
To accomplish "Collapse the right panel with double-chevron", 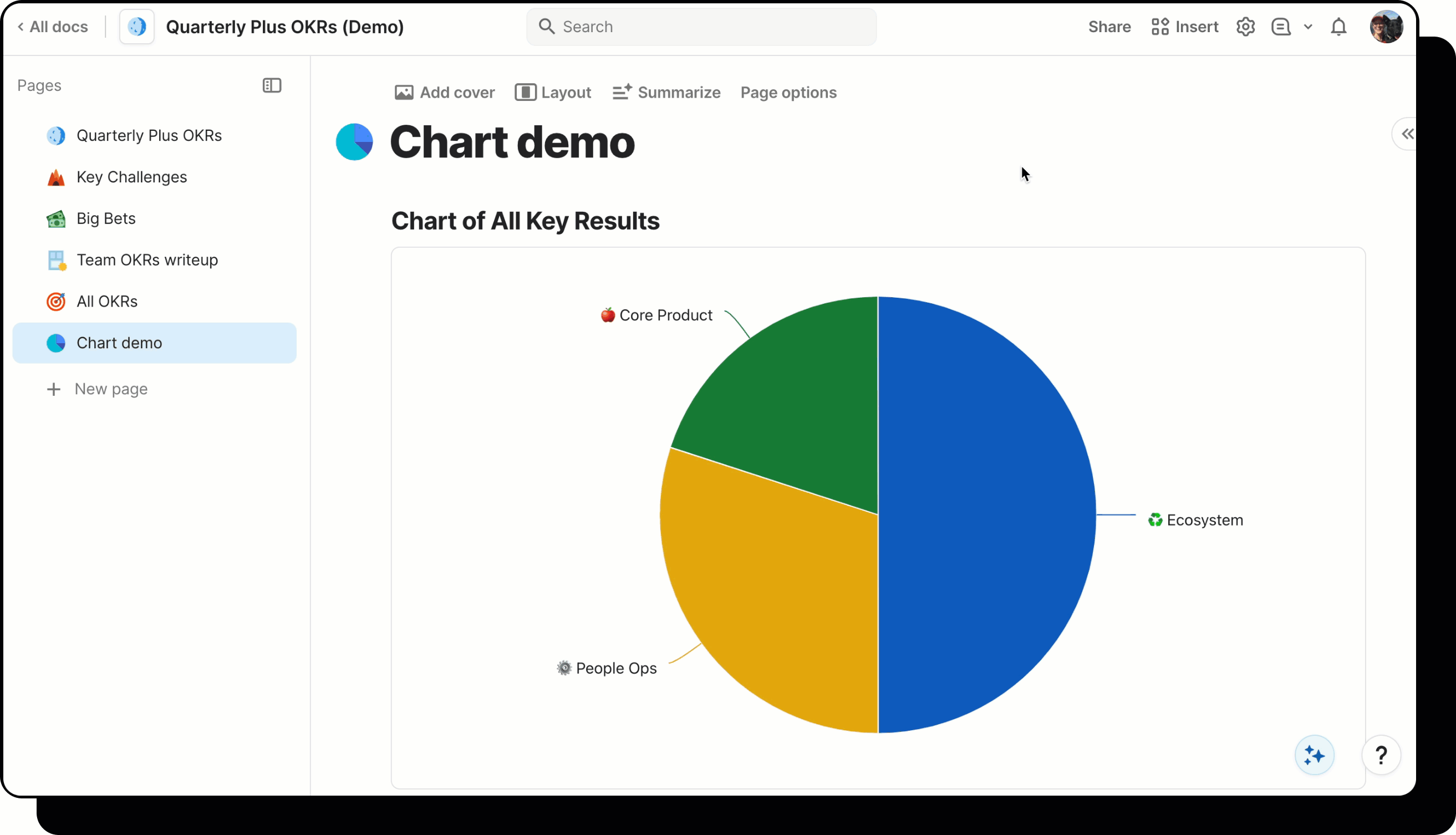I will coord(1408,134).
